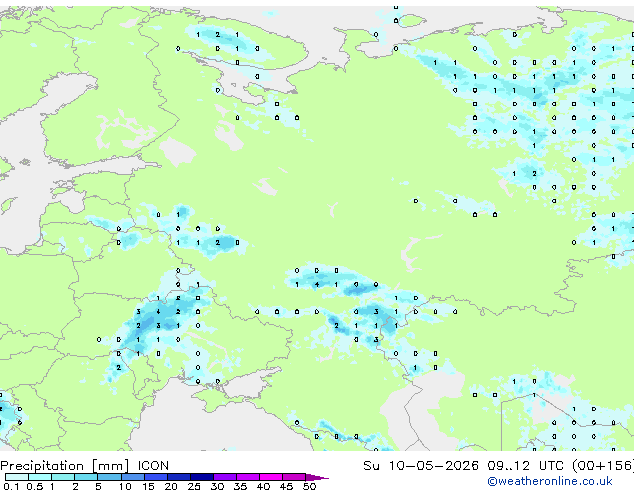
Task: Select the forecast date 'Su 10-05-2026' text
Action: [421, 466]
